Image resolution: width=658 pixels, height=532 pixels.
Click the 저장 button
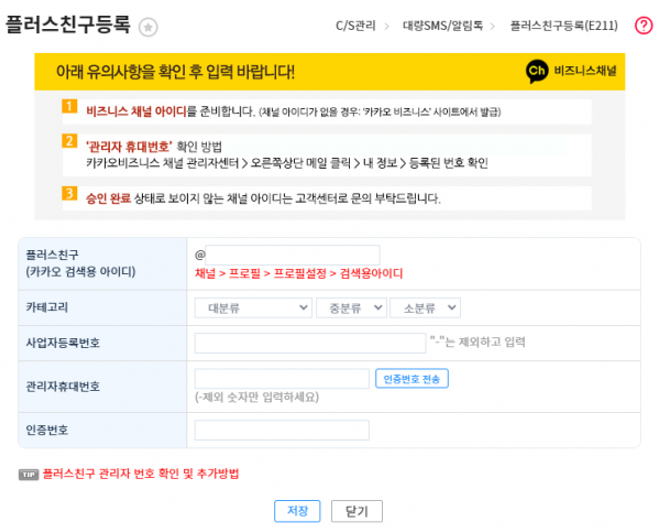(x=297, y=510)
